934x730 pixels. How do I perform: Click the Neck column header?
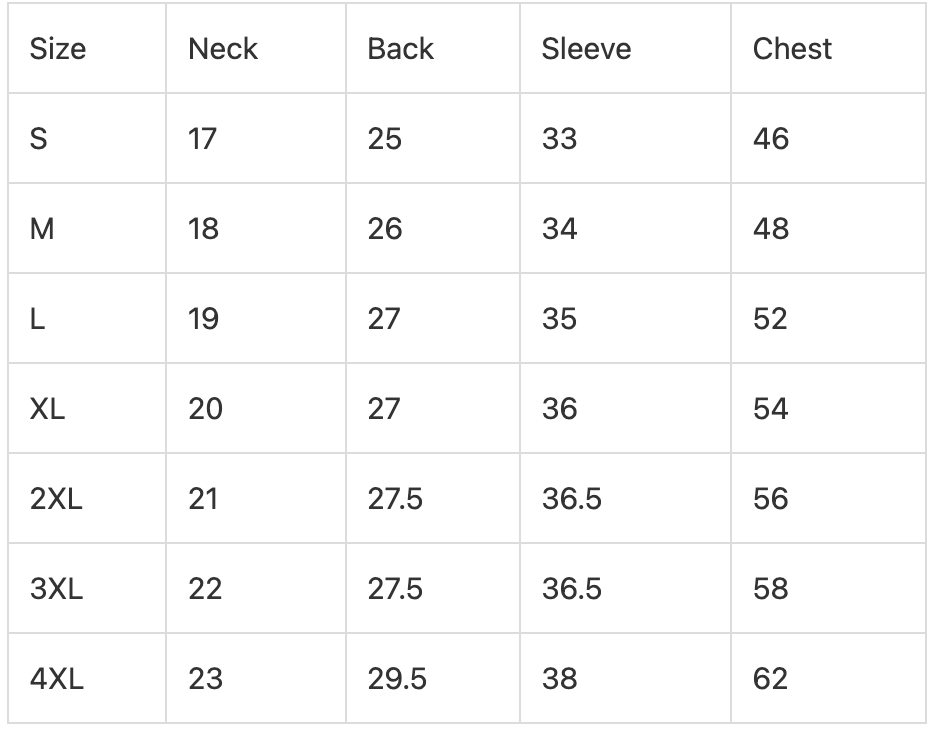[223, 49]
